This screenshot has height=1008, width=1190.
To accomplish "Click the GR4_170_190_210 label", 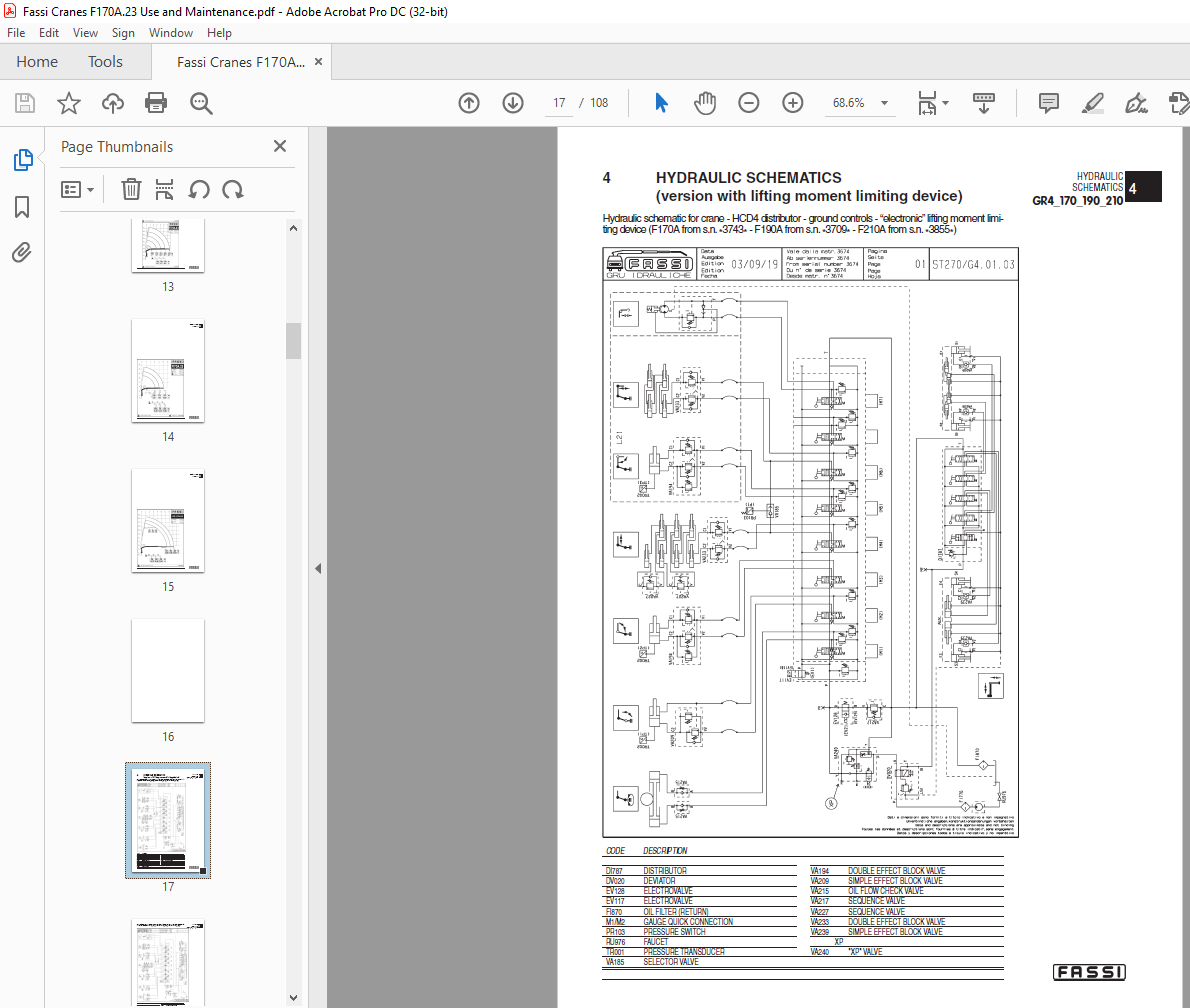I will 1077,201.
